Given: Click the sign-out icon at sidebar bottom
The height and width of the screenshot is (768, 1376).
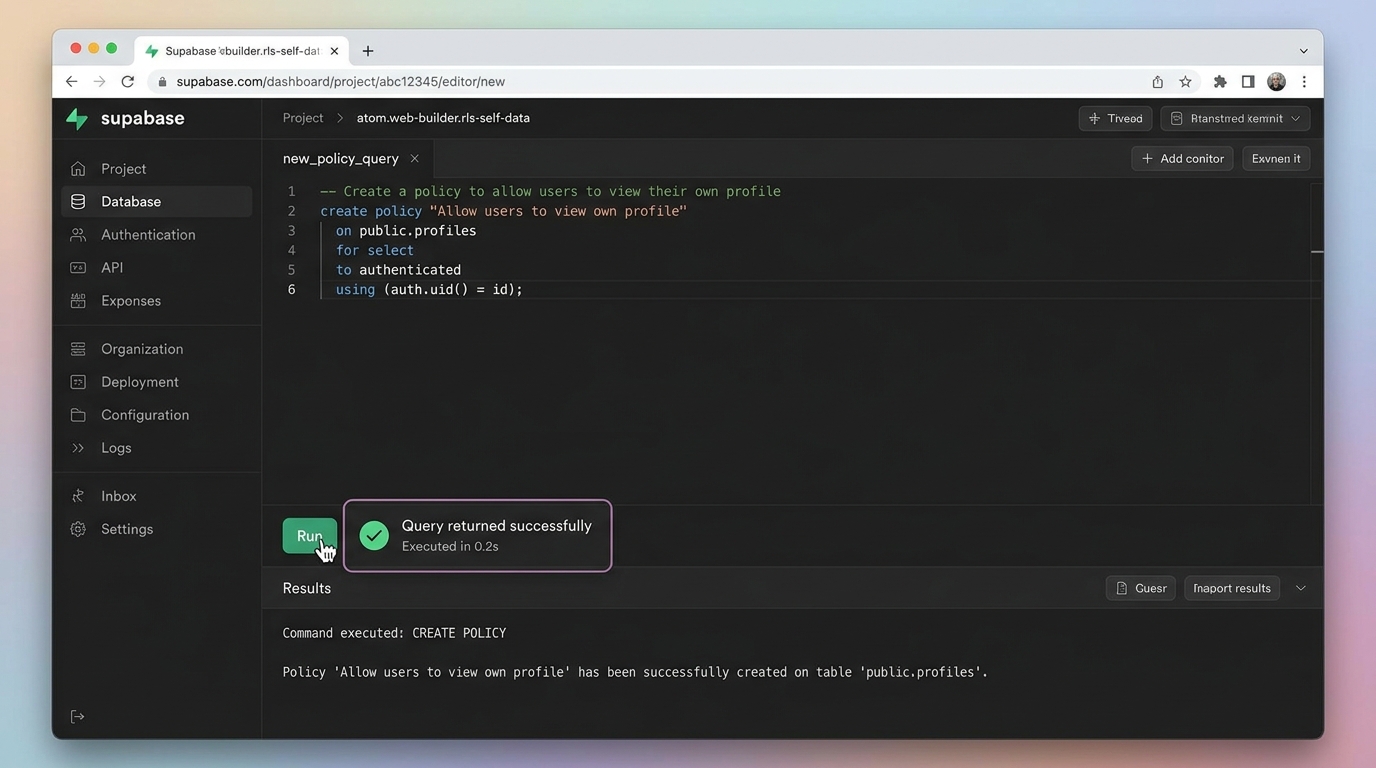Looking at the screenshot, I should (77, 717).
